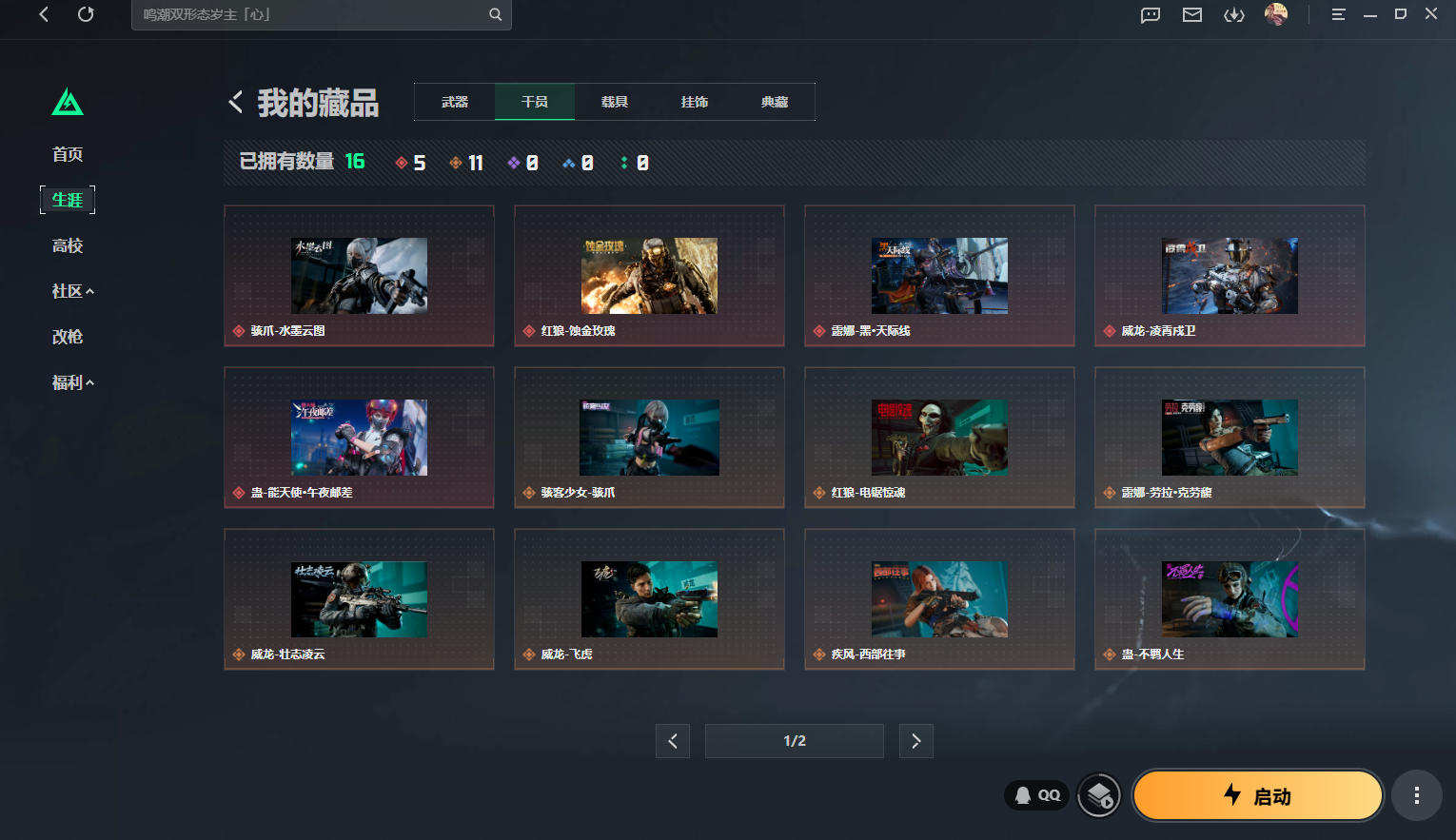
Task: Open the 威龙-壮志凌云 skin card
Action: pos(359,599)
